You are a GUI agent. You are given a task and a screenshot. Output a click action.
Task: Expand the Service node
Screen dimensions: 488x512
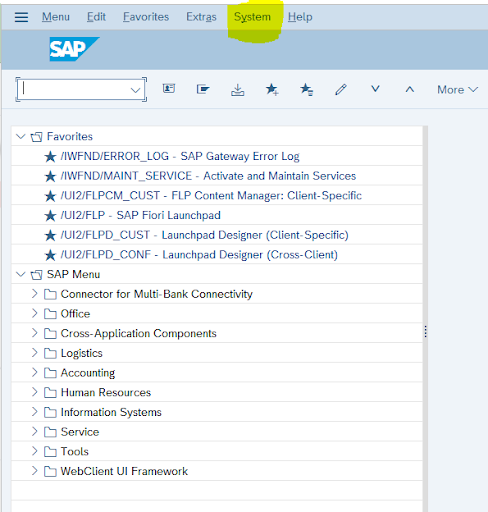coord(34,431)
